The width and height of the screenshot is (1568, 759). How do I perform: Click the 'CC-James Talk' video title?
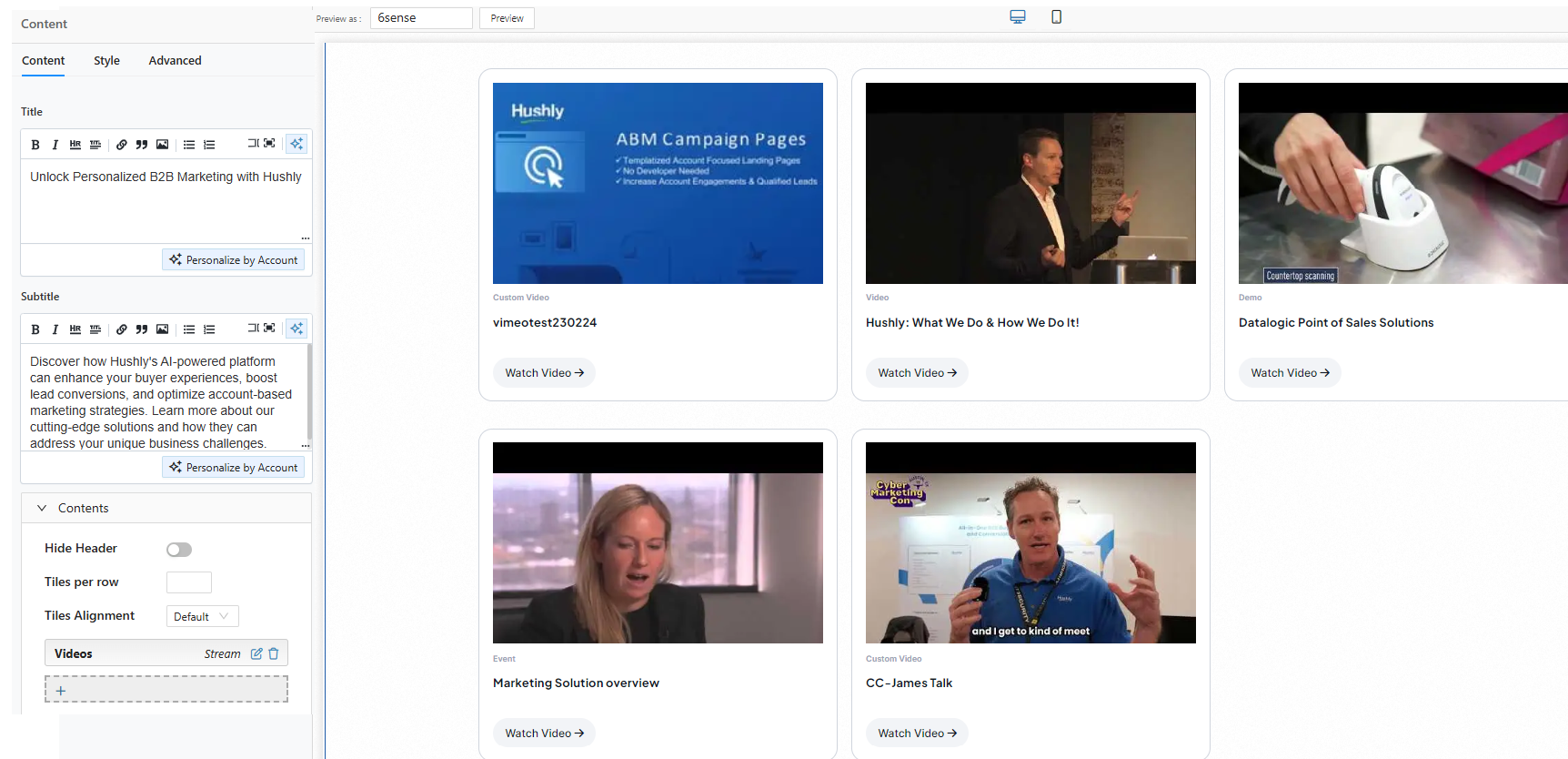tap(909, 683)
